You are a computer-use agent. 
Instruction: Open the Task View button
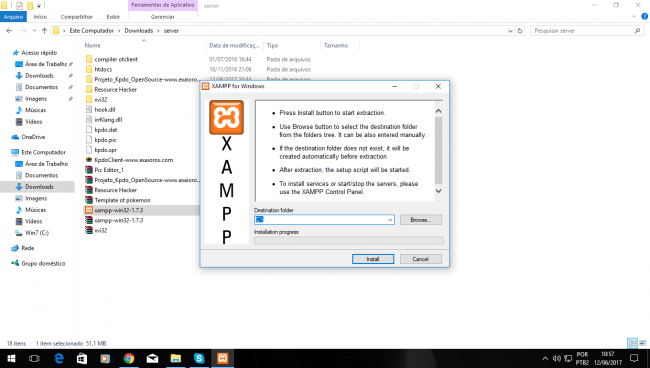(34, 358)
